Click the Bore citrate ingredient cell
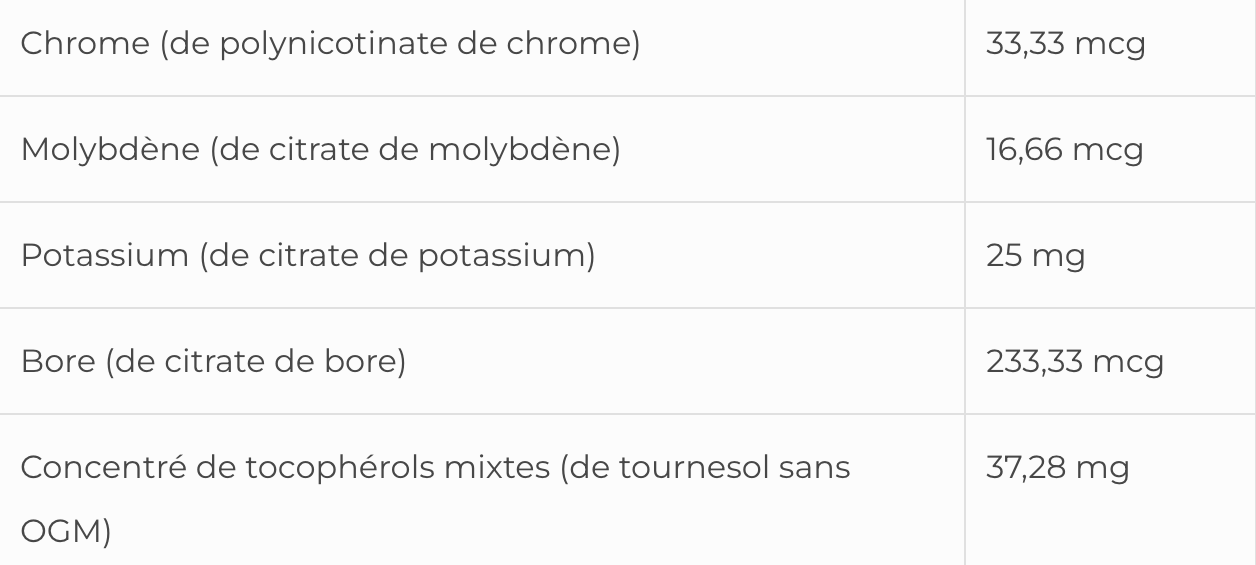 point(213,361)
